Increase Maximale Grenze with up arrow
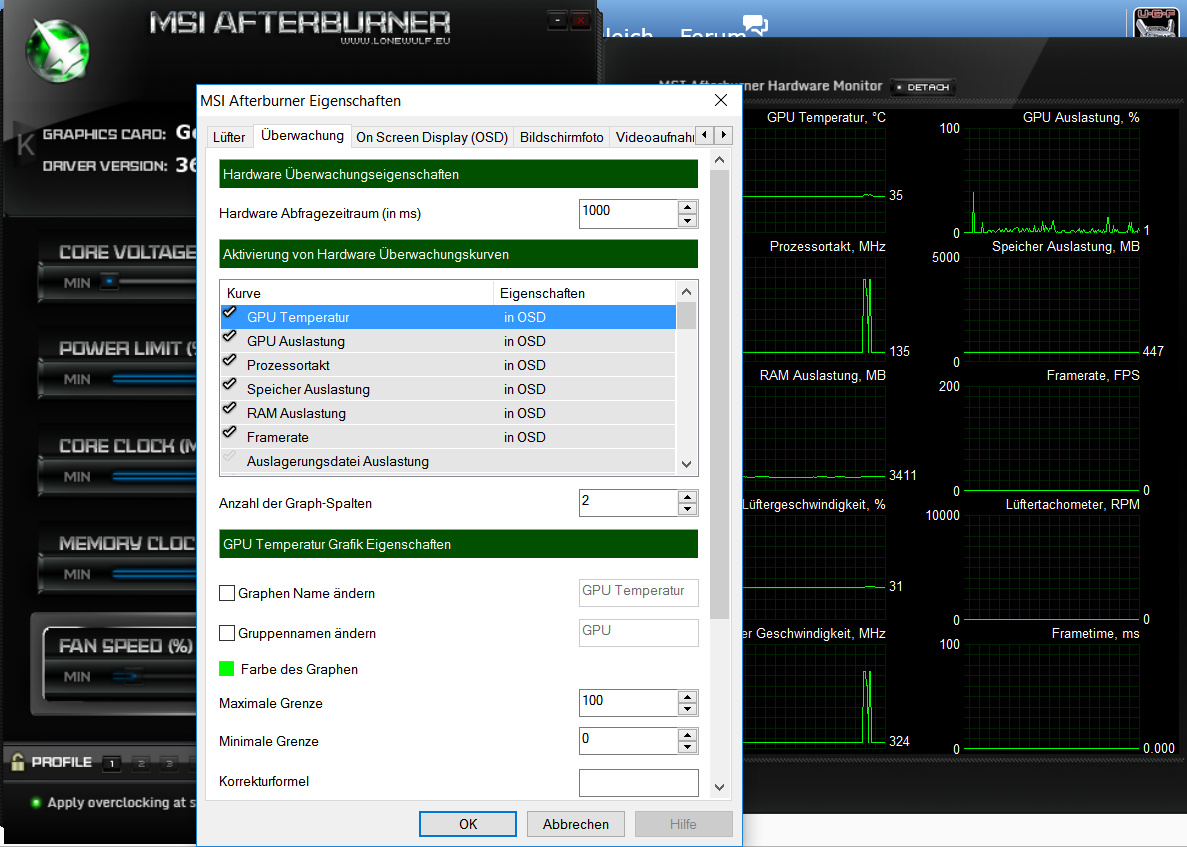The height and width of the screenshot is (847, 1187). pyautogui.click(x=687, y=697)
